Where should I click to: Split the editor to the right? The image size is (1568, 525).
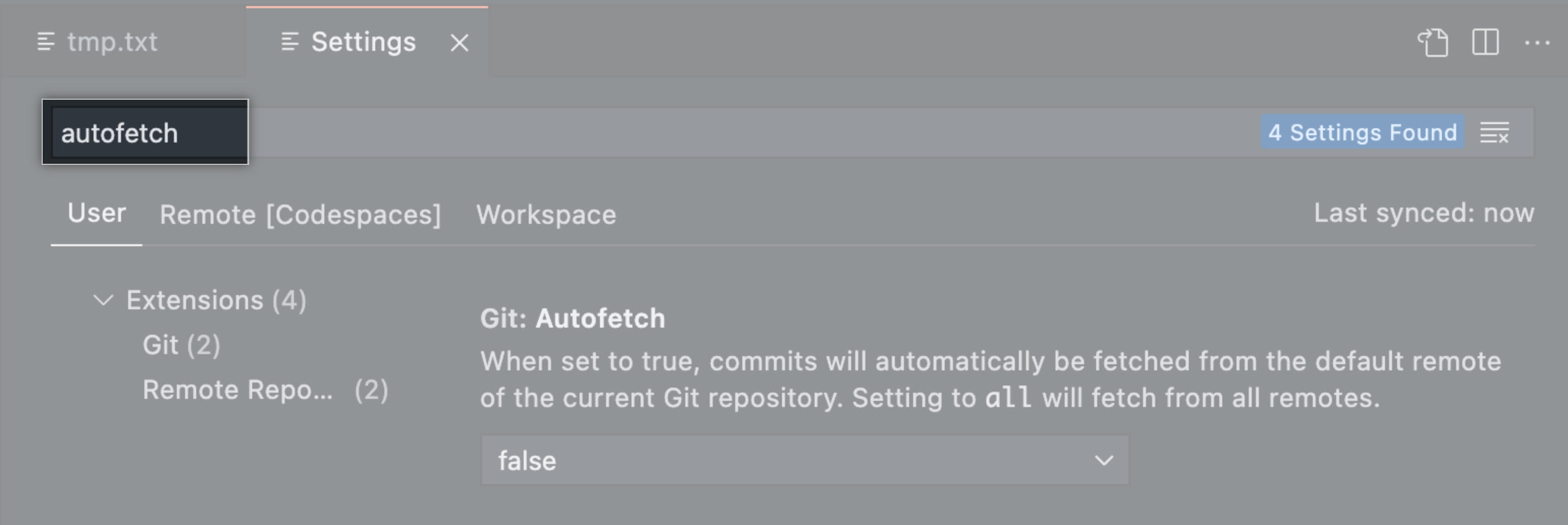click(x=1485, y=42)
